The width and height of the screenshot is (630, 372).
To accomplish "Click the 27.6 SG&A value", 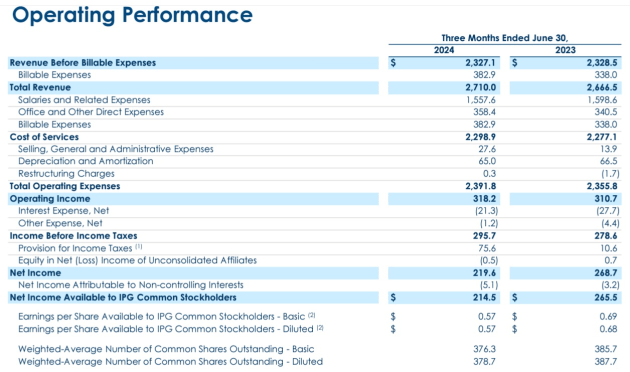I will (487, 149).
